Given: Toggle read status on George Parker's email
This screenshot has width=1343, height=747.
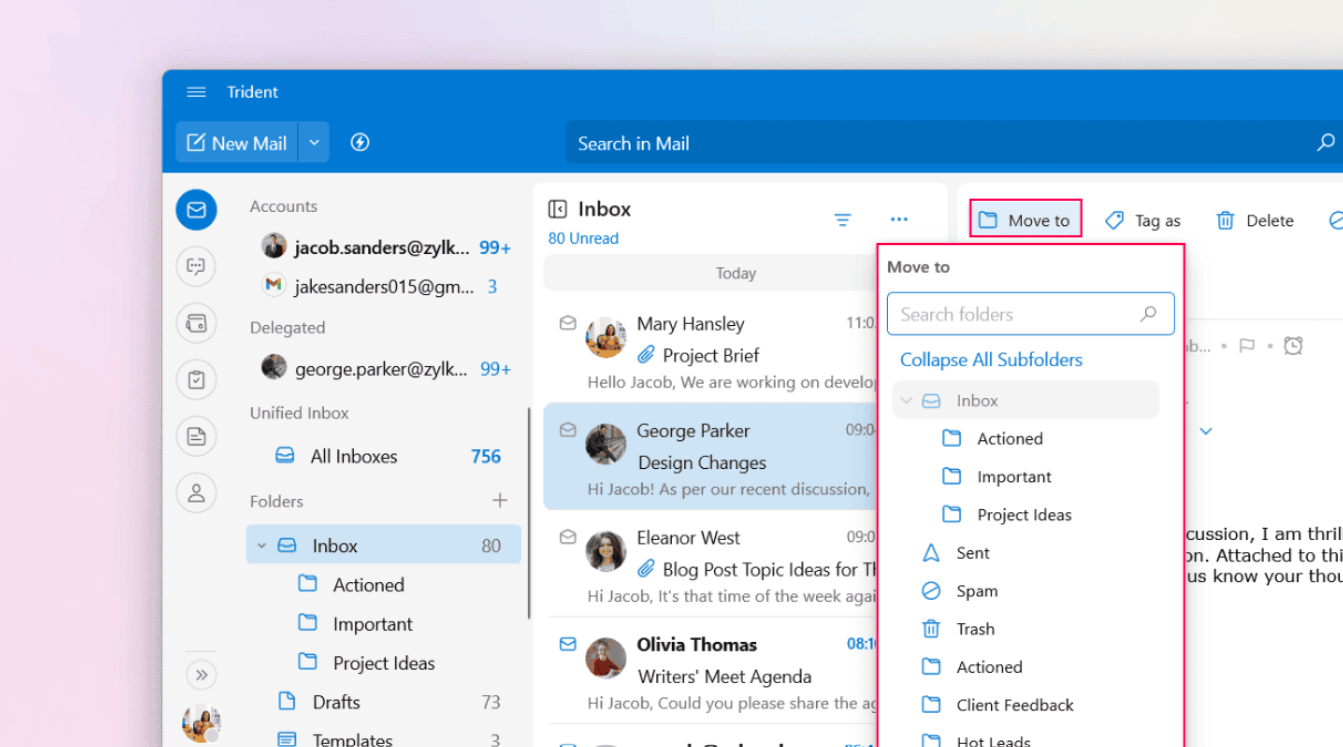Looking at the screenshot, I should coord(568,430).
